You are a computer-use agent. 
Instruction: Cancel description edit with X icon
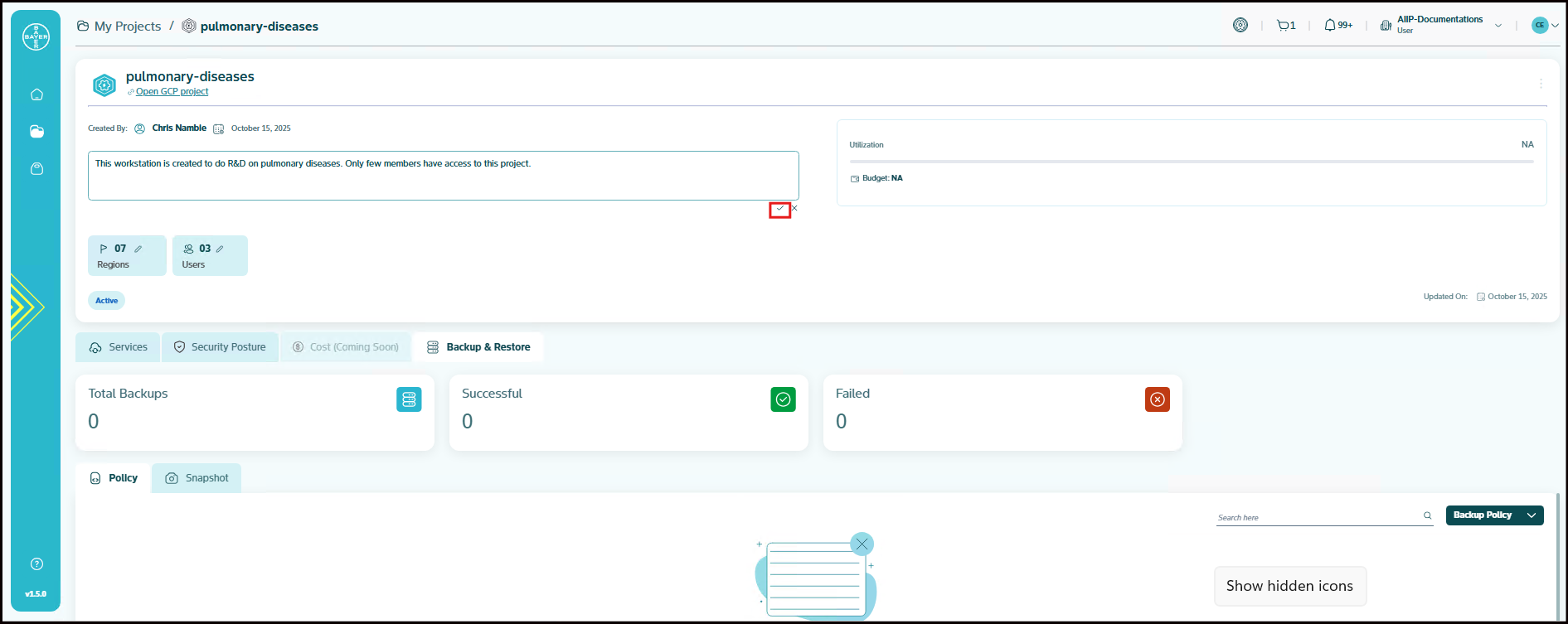(x=794, y=209)
